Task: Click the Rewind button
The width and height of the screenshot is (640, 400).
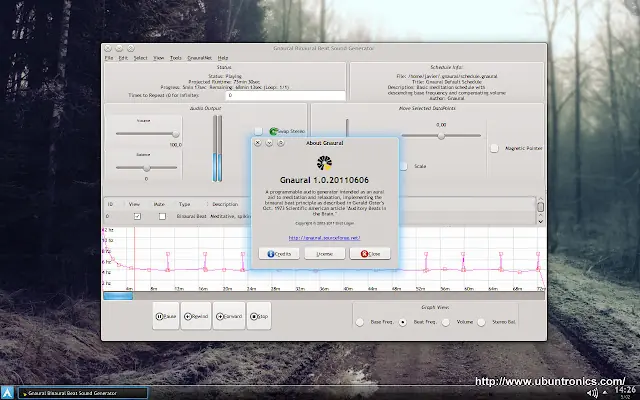Action: (x=196, y=316)
